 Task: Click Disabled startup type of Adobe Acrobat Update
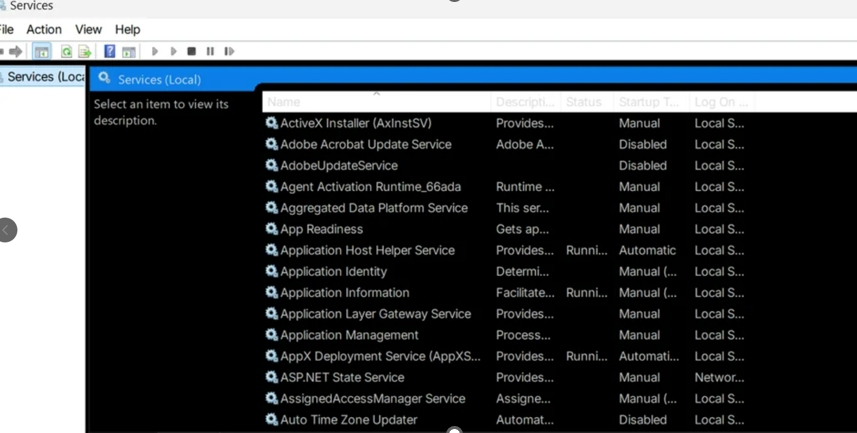click(x=643, y=144)
